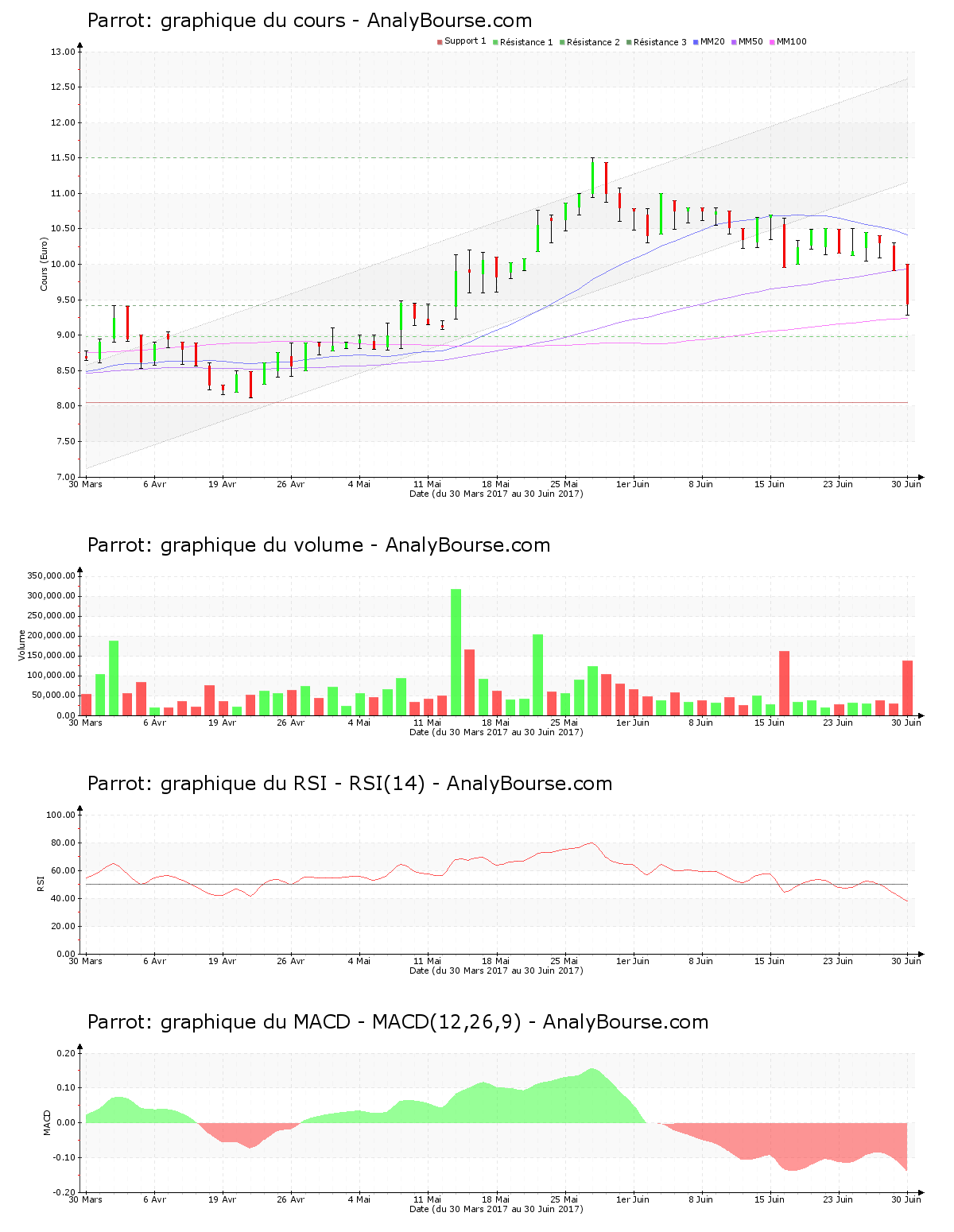Image resolution: width=954 pixels, height=1232 pixels.
Task: Click the 'Volume' vertical axis label
Action: pyautogui.click(x=21, y=645)
